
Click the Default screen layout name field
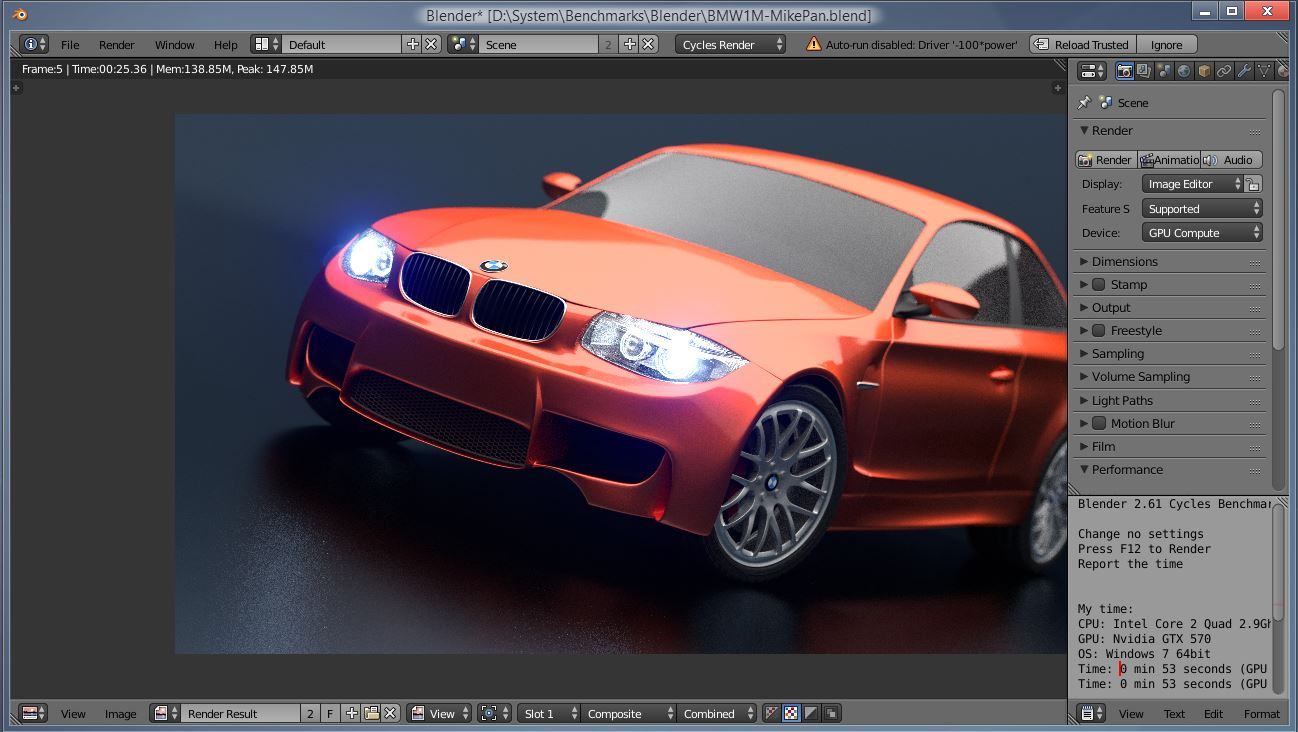[341, 44]
